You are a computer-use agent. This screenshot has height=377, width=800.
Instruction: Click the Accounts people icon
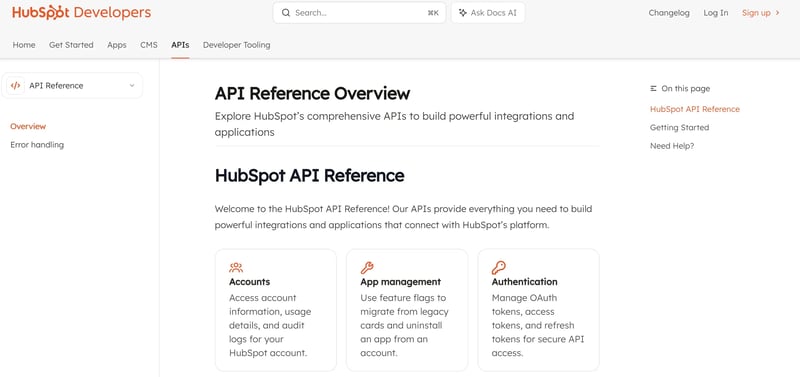point(236,267)
